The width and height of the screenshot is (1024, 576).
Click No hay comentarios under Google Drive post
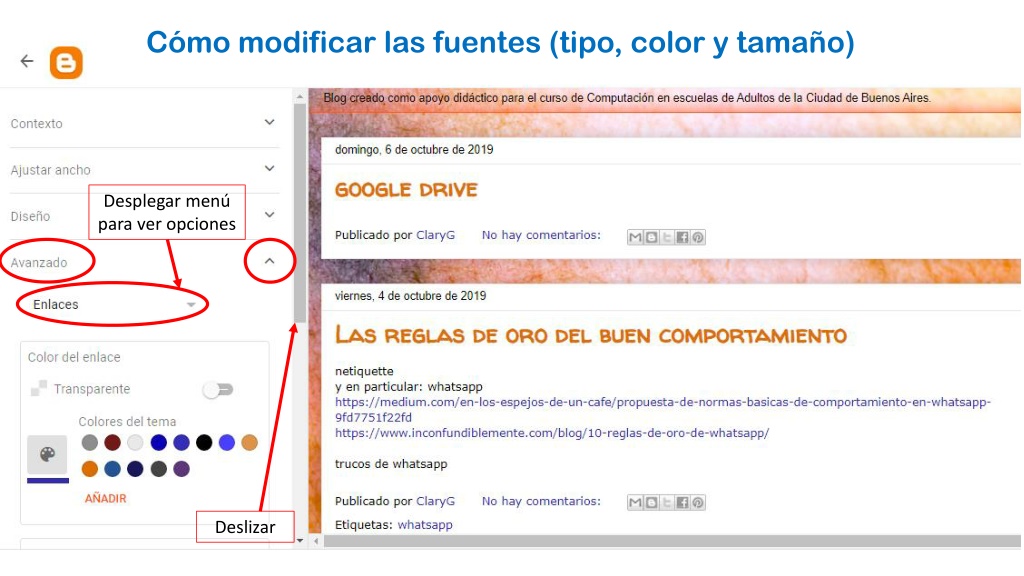541,235
